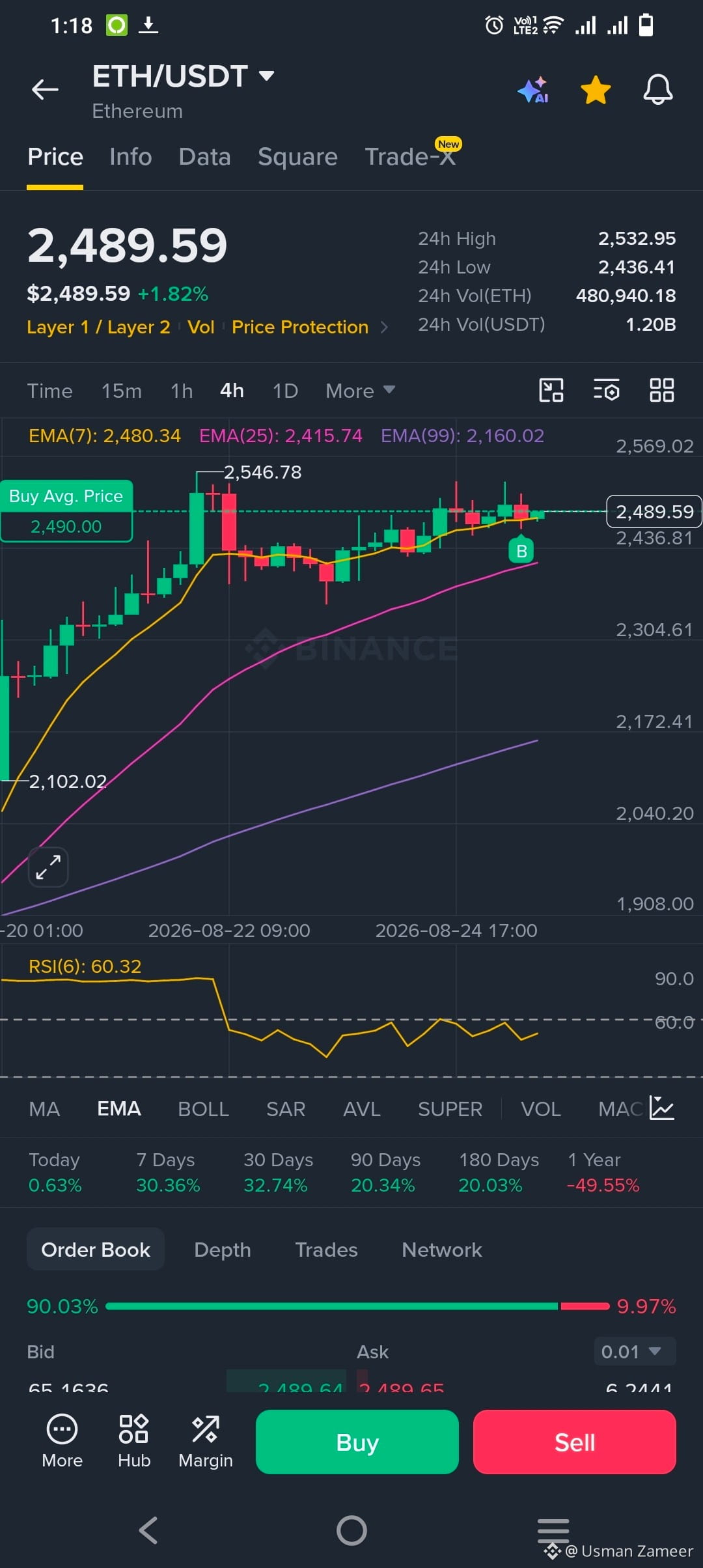
Task: Tap Android home navigation button
Action: [351, 1530]
